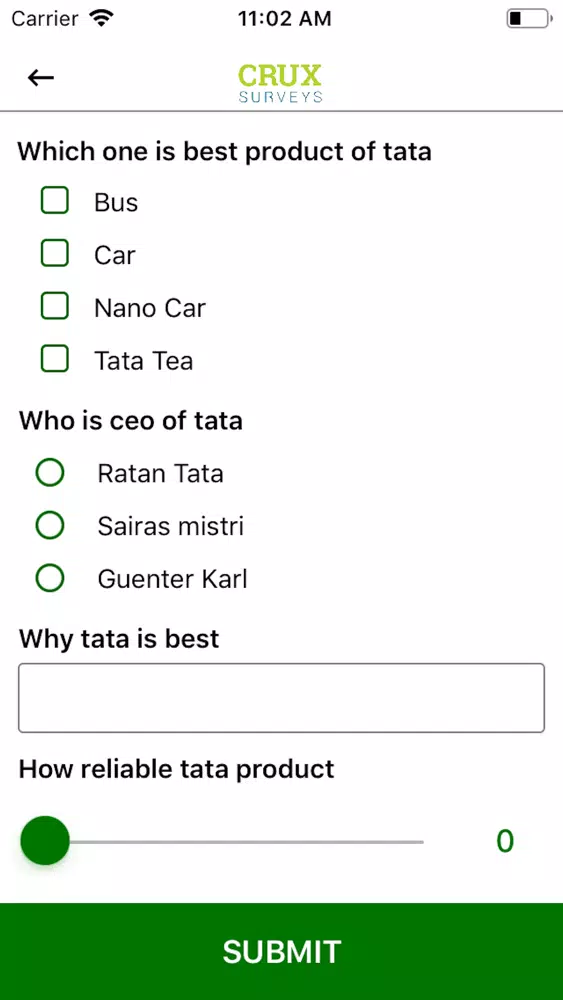
Task: Tap the battery icon in status bar
Action: pos(529,18)
